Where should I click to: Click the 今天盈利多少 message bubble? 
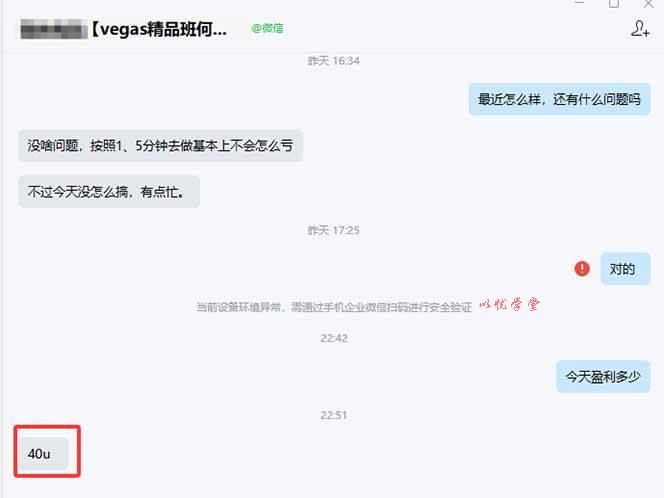tap(603, 376)
